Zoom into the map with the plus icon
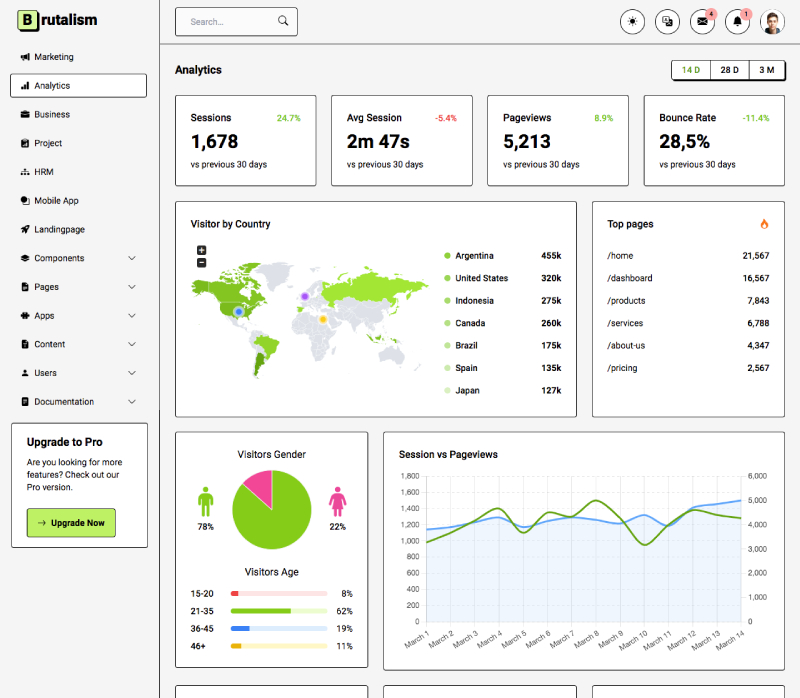 tap(201, 249)
